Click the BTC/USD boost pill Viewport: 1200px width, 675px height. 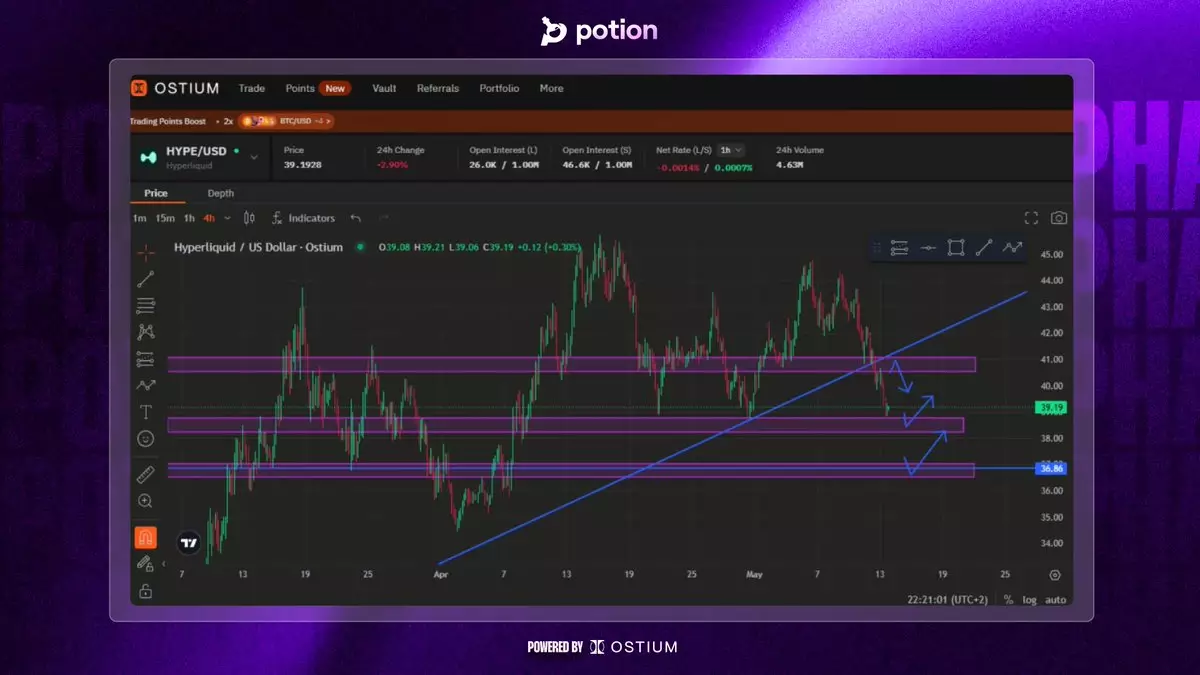[x=285, y=121]
